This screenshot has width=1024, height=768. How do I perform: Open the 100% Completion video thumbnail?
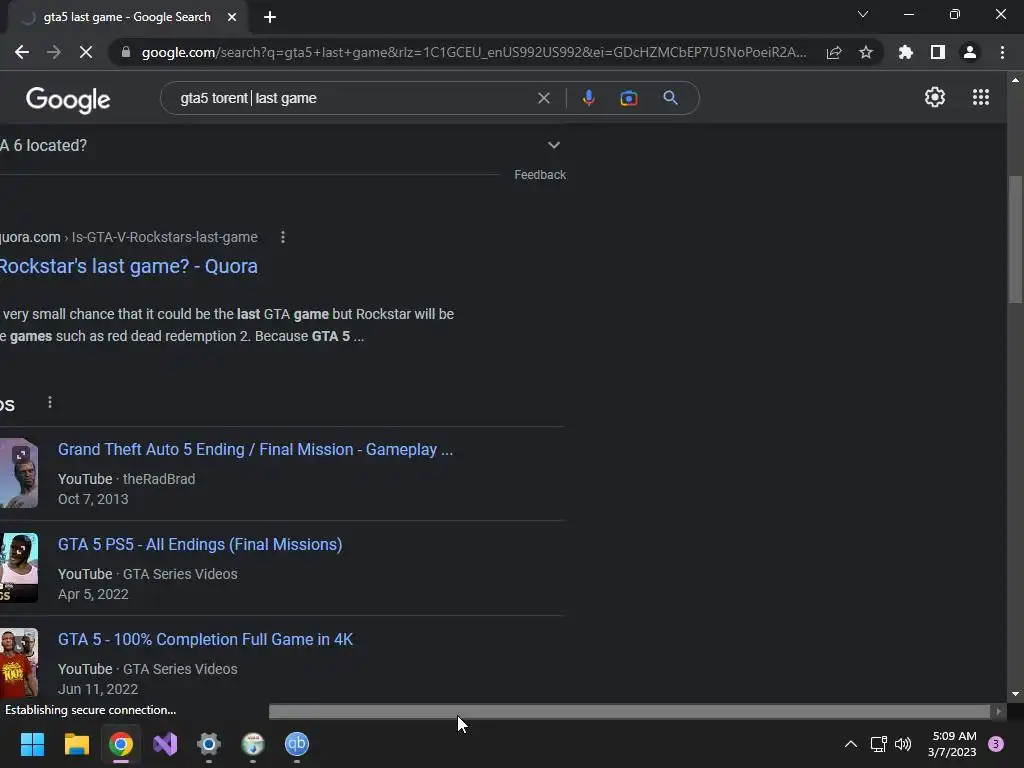[19, 662]
